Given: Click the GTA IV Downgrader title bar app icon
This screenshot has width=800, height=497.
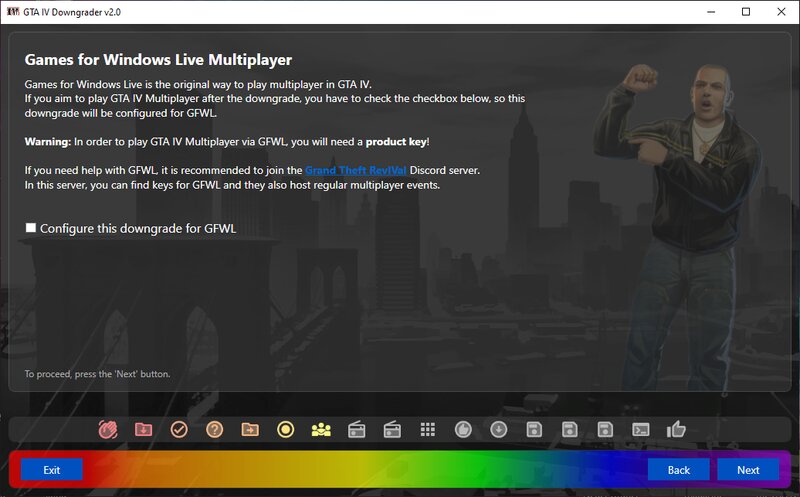Looking at the screenshot, I should click(13, 12).
